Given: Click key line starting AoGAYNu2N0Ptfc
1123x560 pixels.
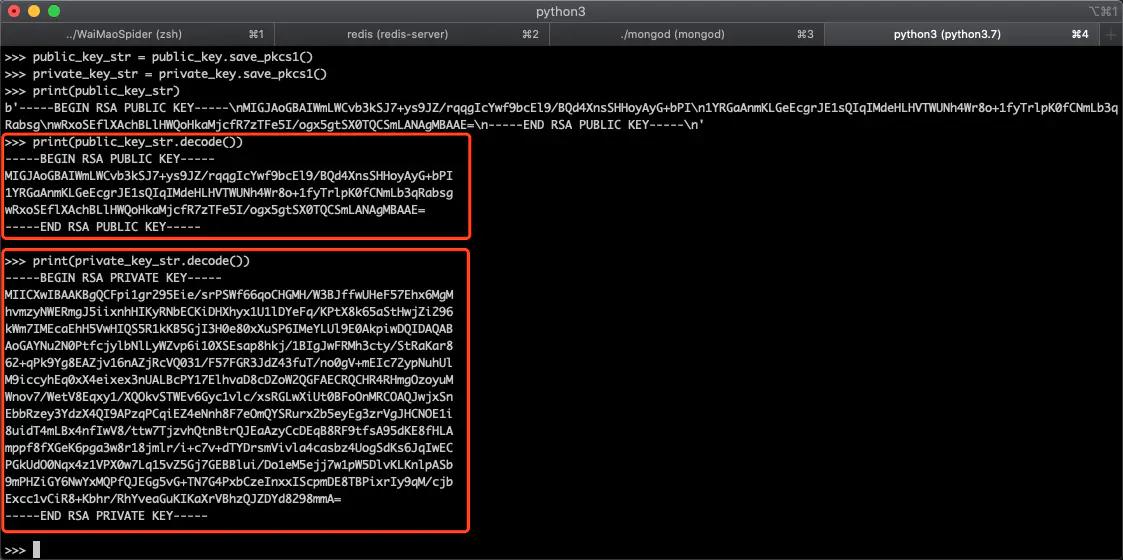Looking at the screenshot, I should click(228, 346).
